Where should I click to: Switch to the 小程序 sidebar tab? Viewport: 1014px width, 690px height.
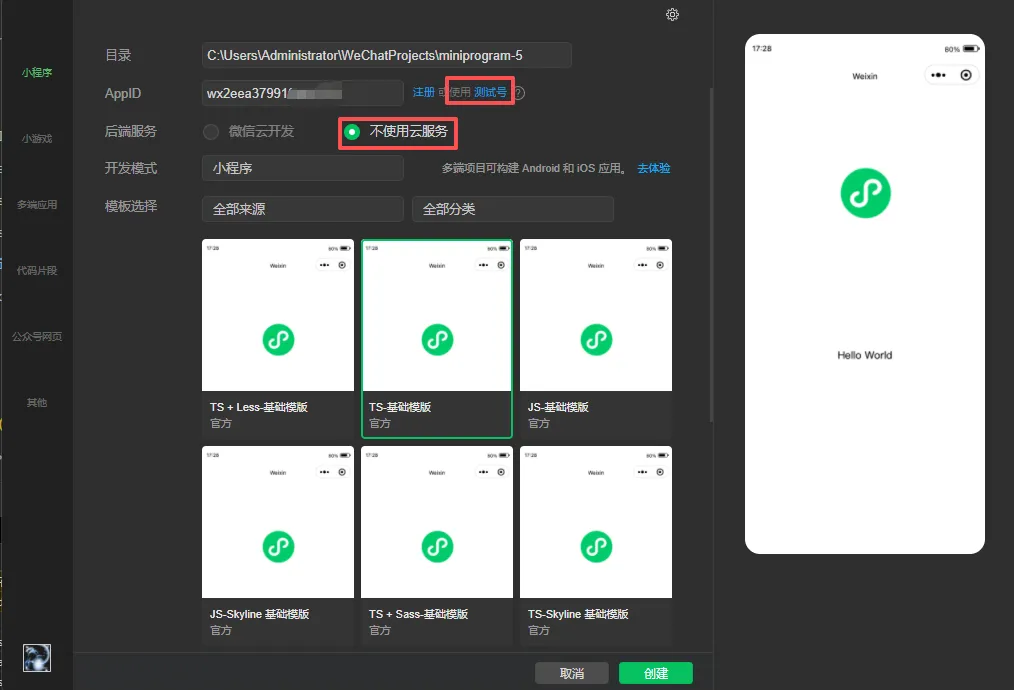tap(37, 72)
